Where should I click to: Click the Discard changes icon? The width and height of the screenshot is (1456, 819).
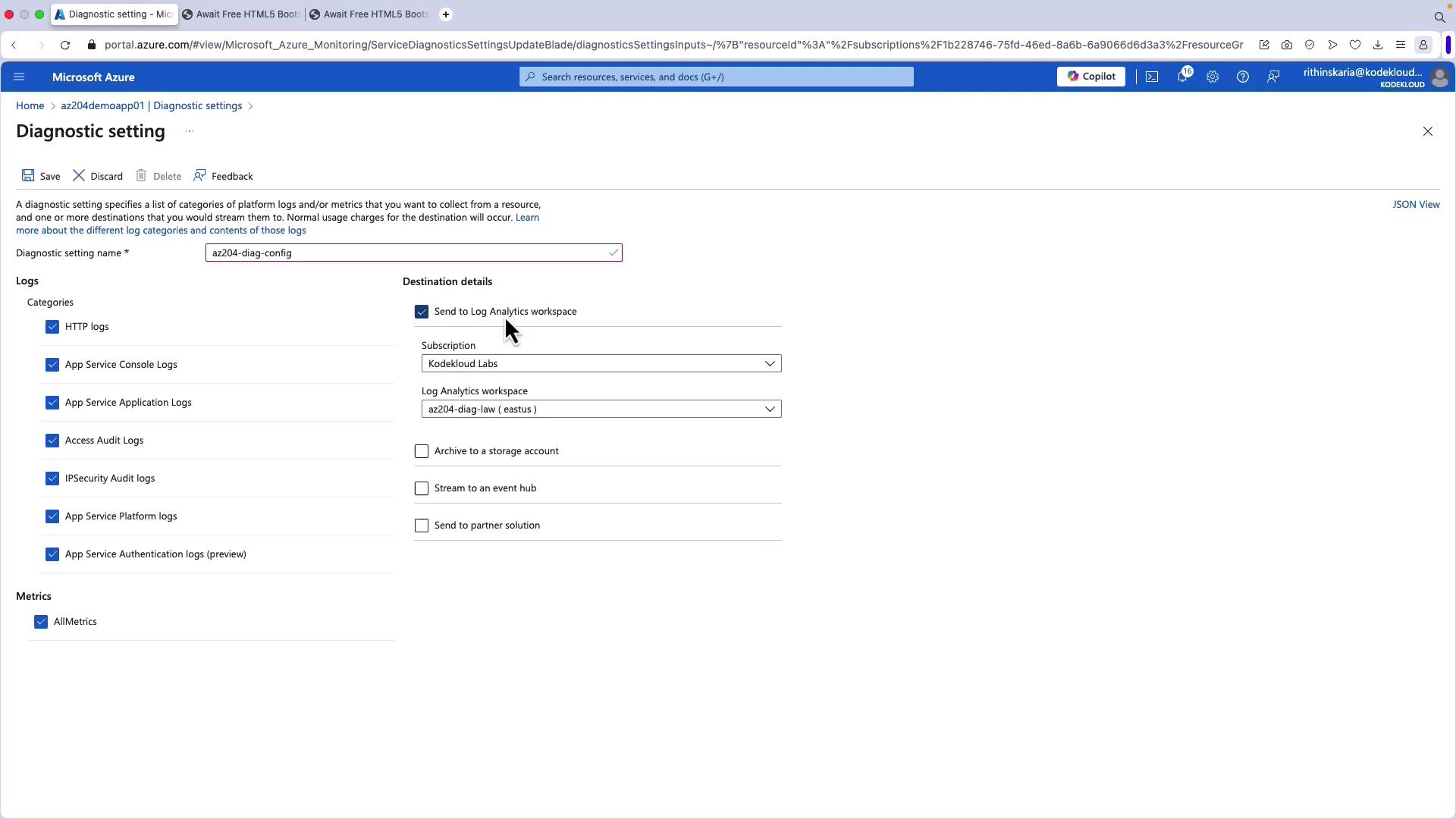(79, 176)
